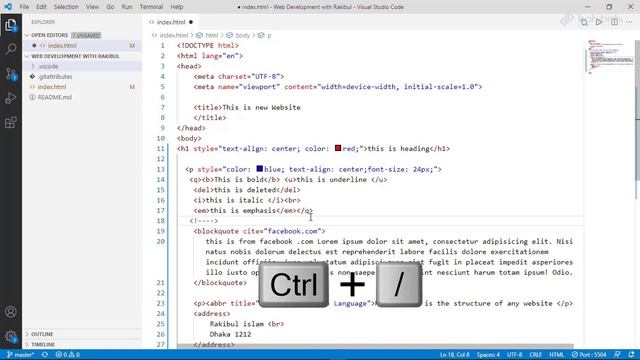Open the Help menu
This screenshot has height=360, width=640.
click(177, 7)
